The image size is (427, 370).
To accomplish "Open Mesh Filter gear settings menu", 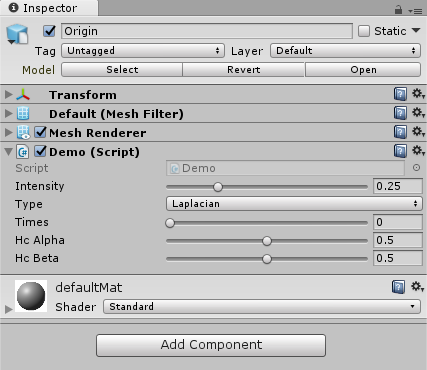I will 418,113.
